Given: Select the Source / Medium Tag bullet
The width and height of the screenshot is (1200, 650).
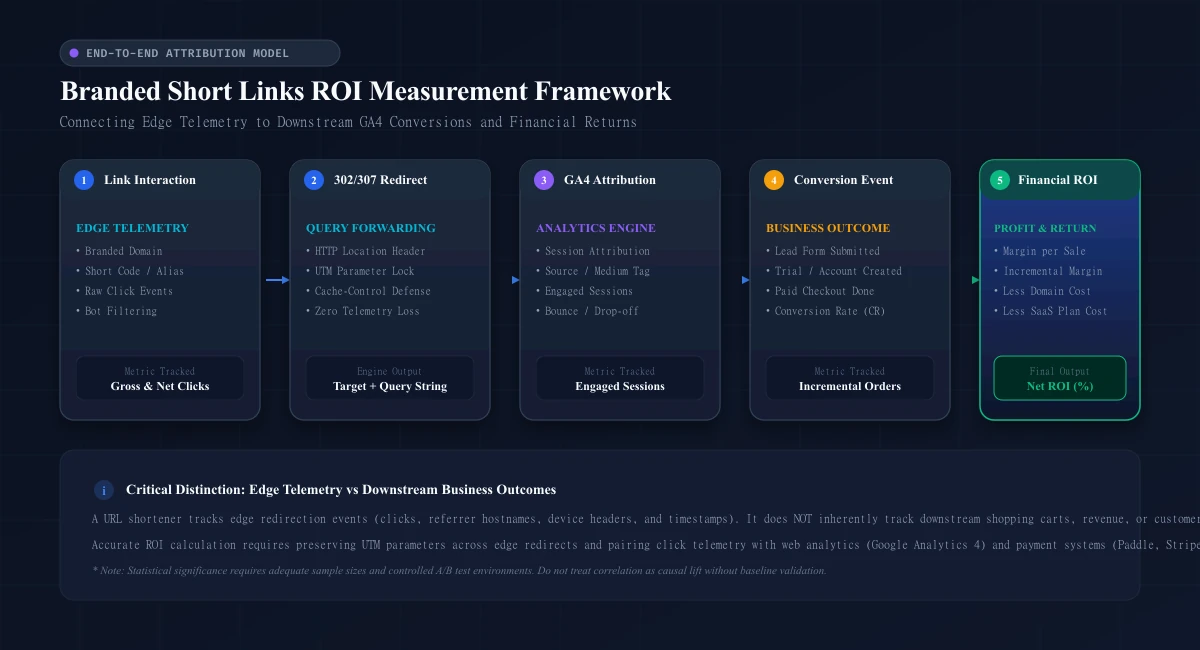Looking at the screenshot, I should 593,271.
